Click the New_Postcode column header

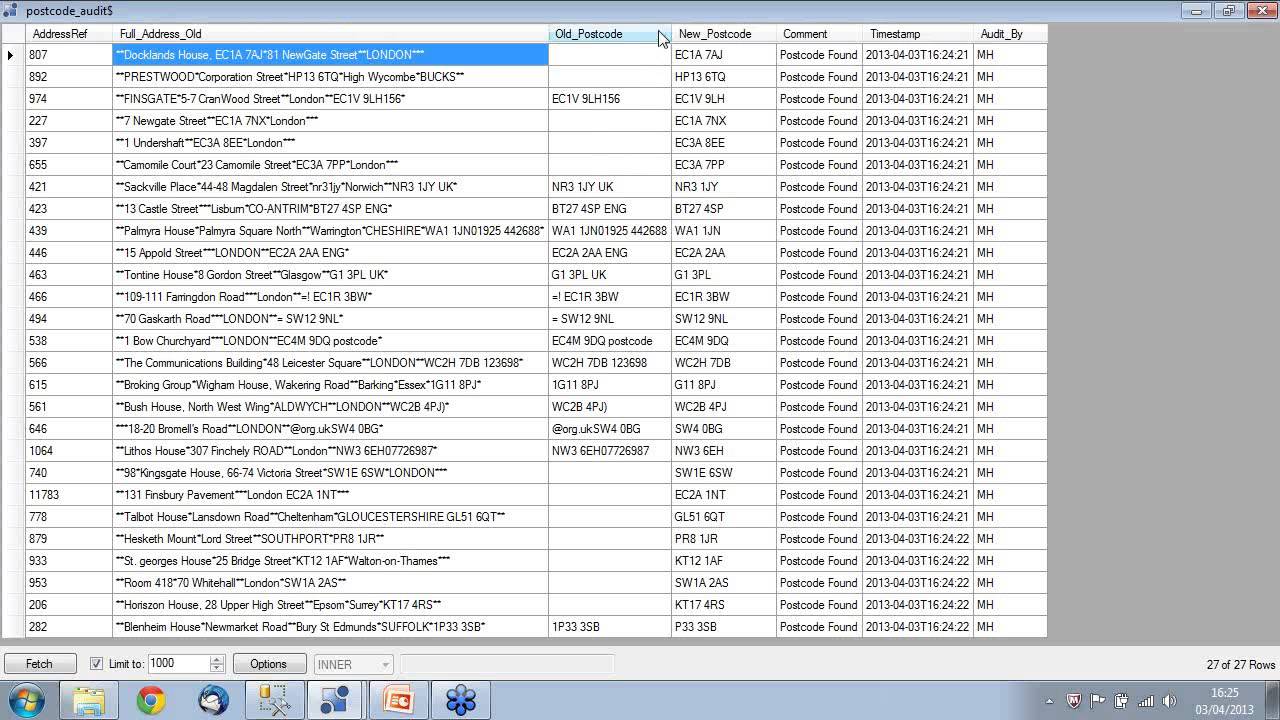click(x=714, y=34)
